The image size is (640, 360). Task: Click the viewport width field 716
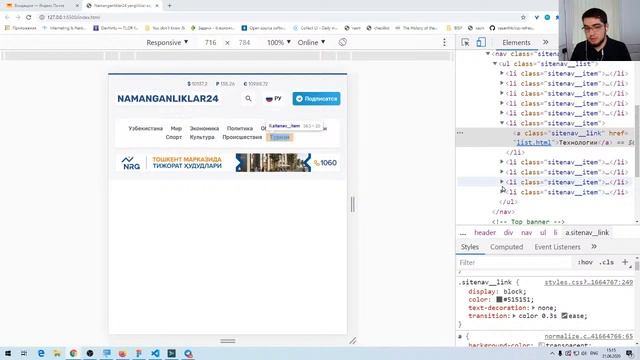tap(211, 42)
